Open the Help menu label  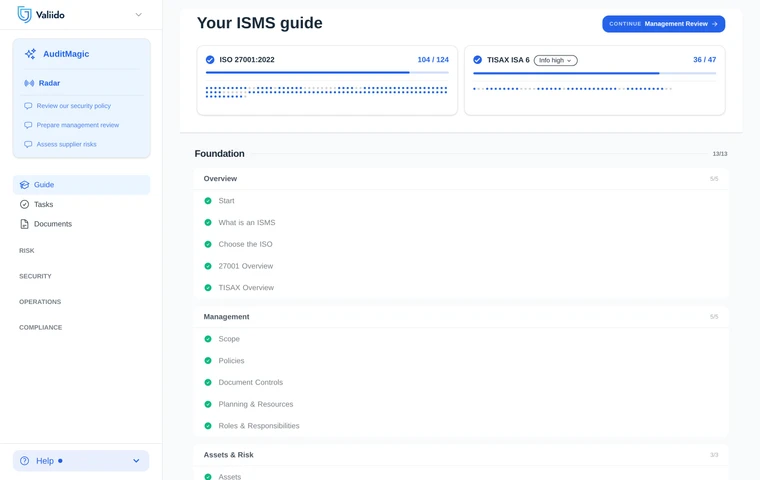(x=45, y=461)
